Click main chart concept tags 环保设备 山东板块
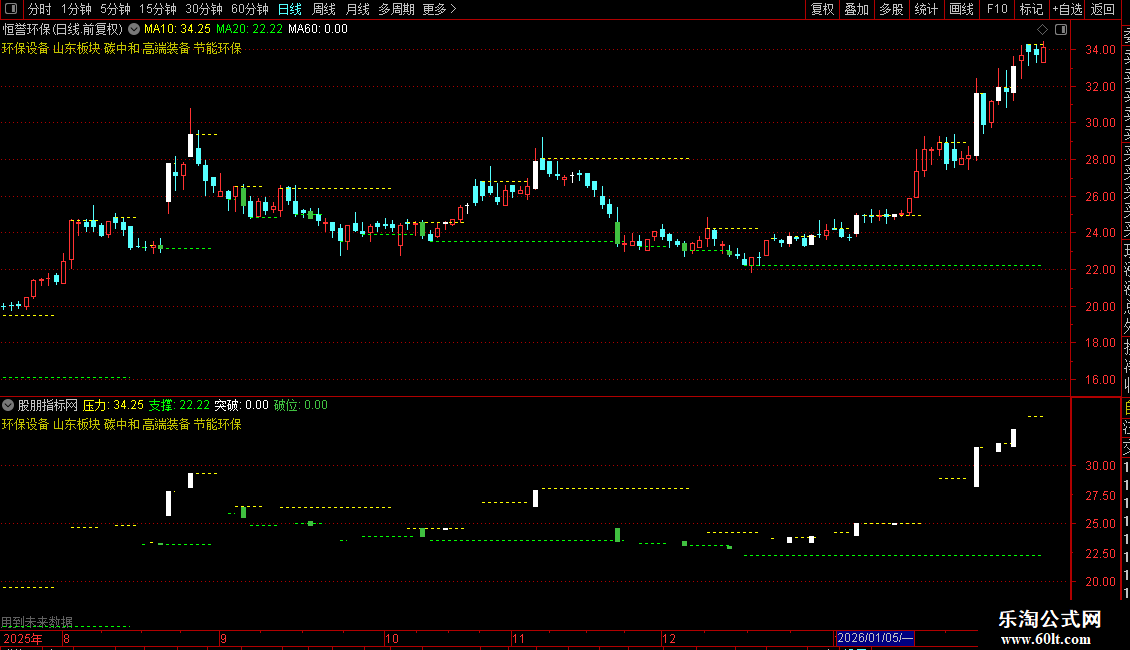Image resolution: width=1130 pixels, height=650 pixels. click(x=51, y=48)
